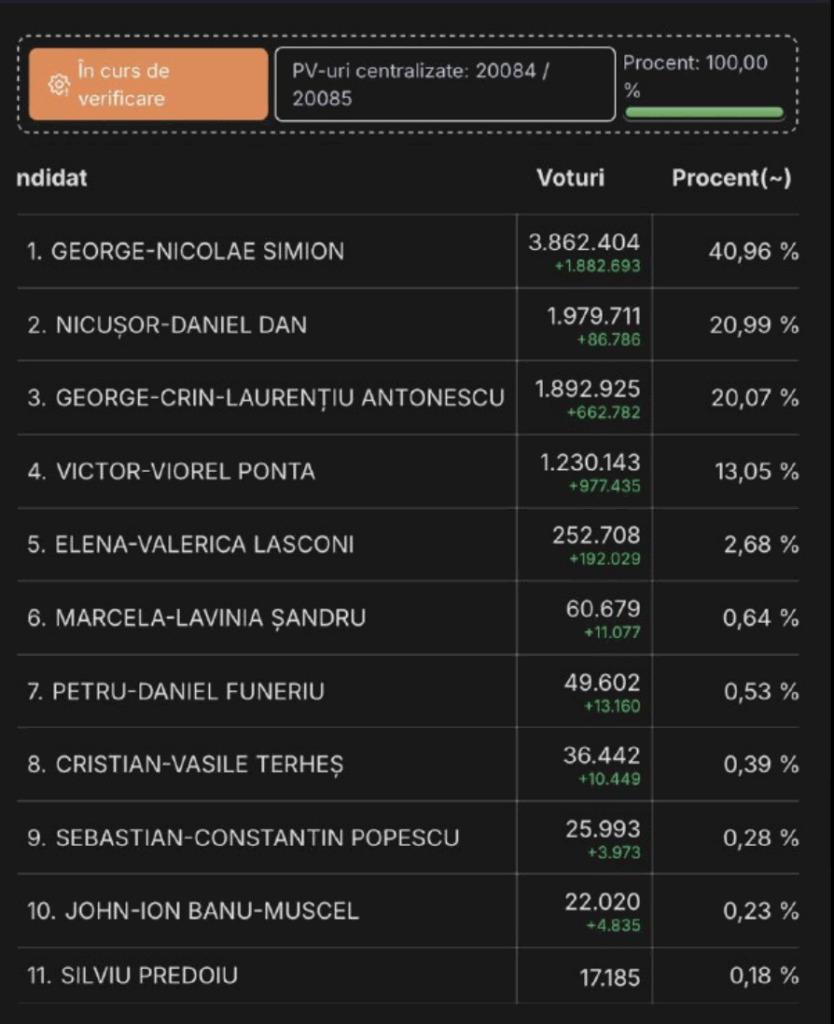Image resolution: width=834 pixels, height=1024 pixels.
Task: Click the Silviu Predoiu row
Action: (133, 975)
